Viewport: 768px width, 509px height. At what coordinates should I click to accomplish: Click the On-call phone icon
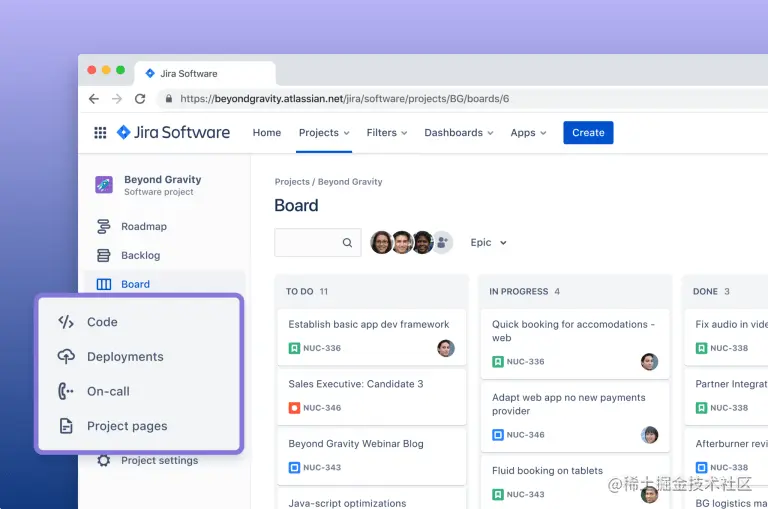(66, 391)
